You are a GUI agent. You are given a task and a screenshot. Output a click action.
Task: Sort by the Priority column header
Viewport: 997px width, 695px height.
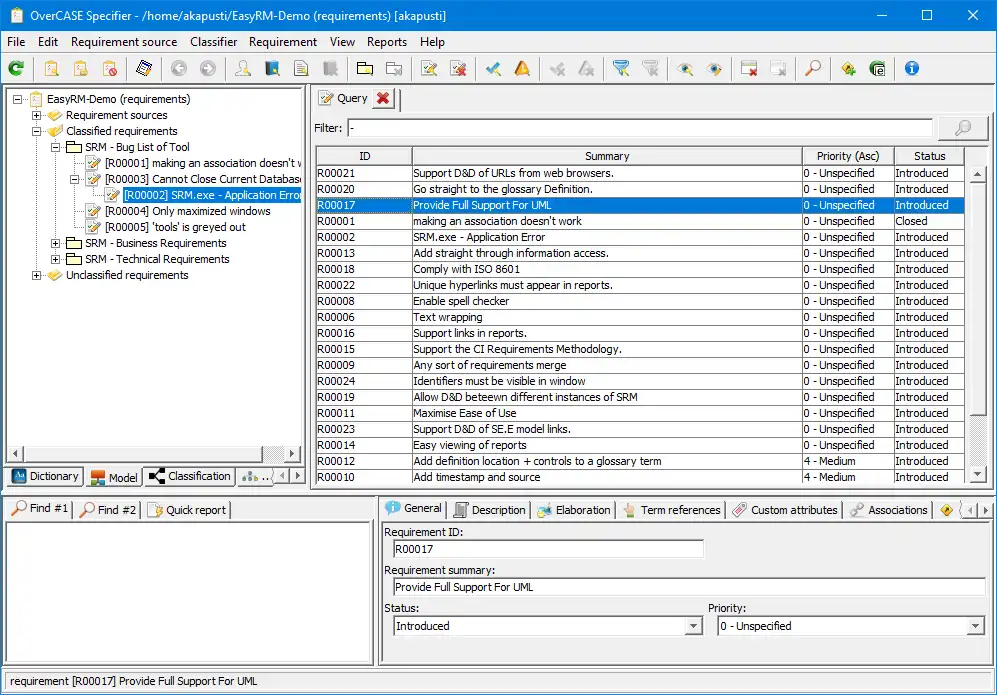tap(847, 156)
